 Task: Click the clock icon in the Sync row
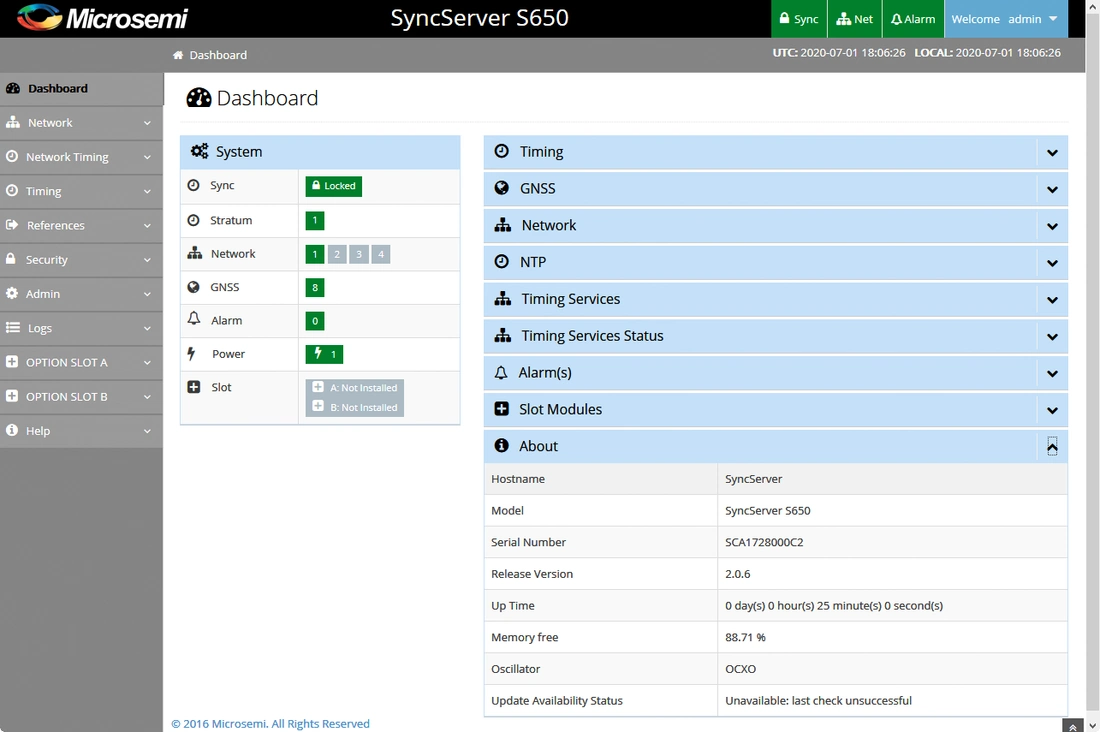pos(194,185)
